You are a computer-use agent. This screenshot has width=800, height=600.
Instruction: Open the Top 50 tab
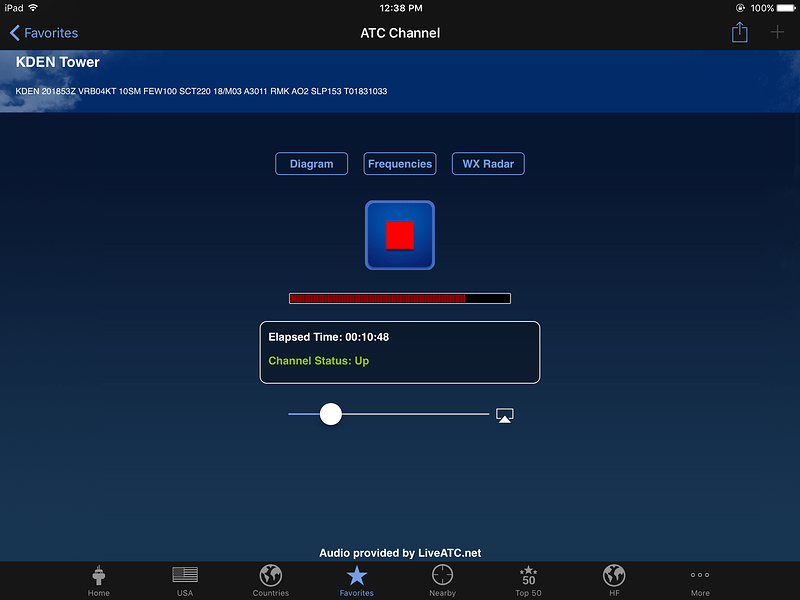[528, 581]
